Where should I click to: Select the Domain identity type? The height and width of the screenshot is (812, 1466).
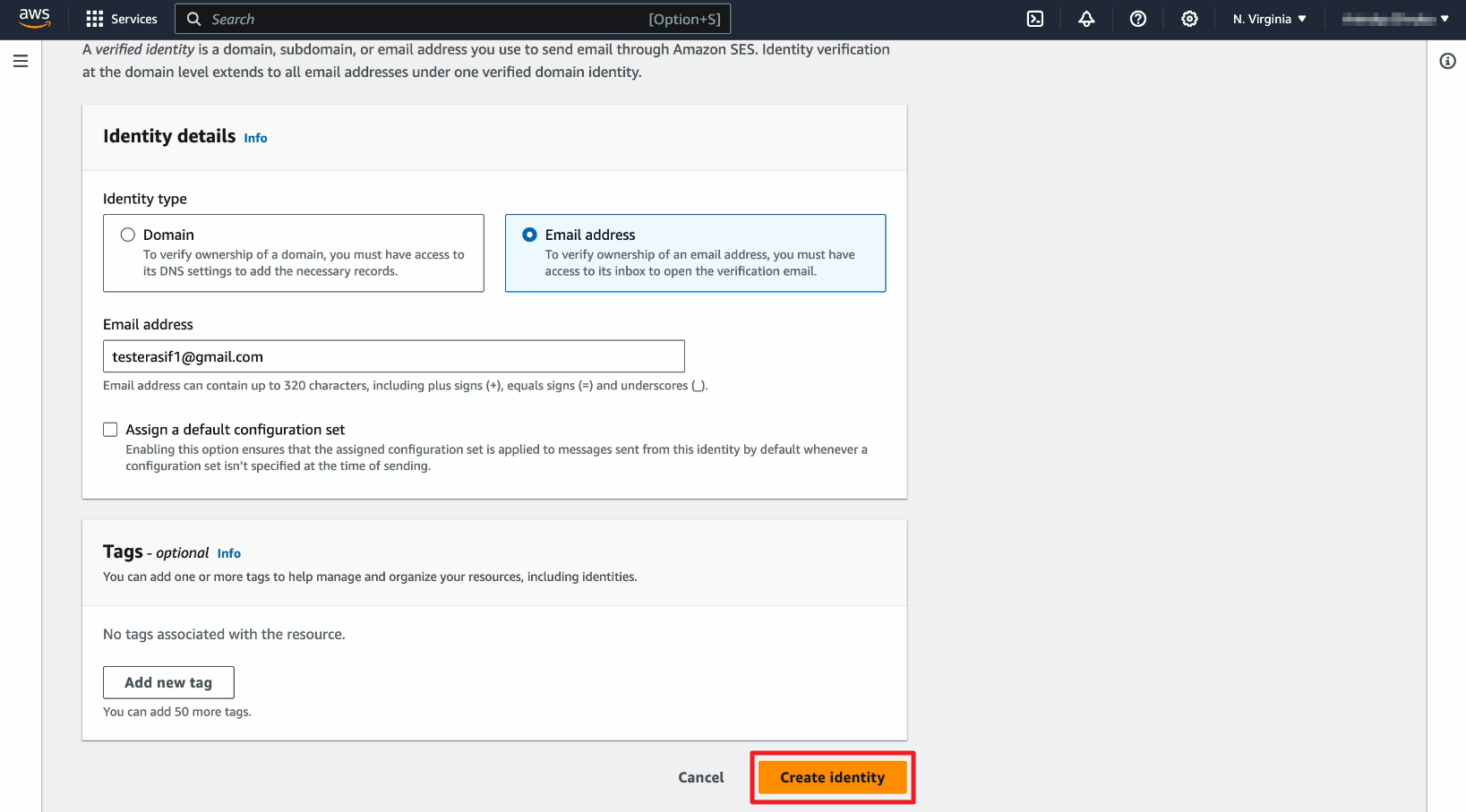point(128,235)
